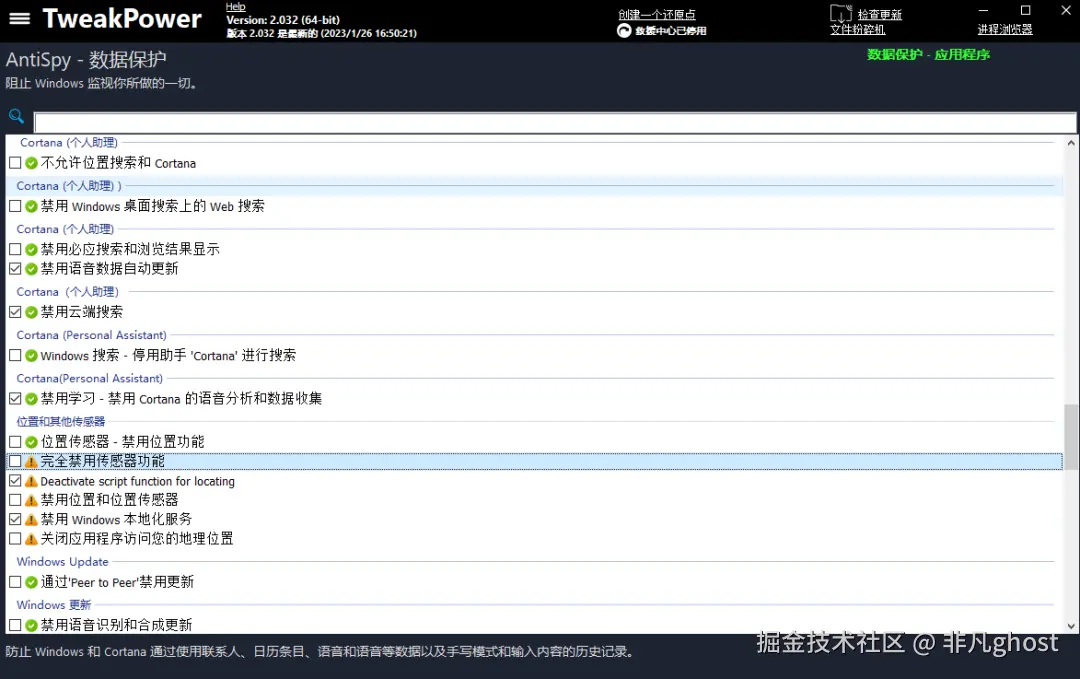Click green status icon for 通过'Peer to Peer'禁用更新
The image size is (1080, 679).
[32, 582]
